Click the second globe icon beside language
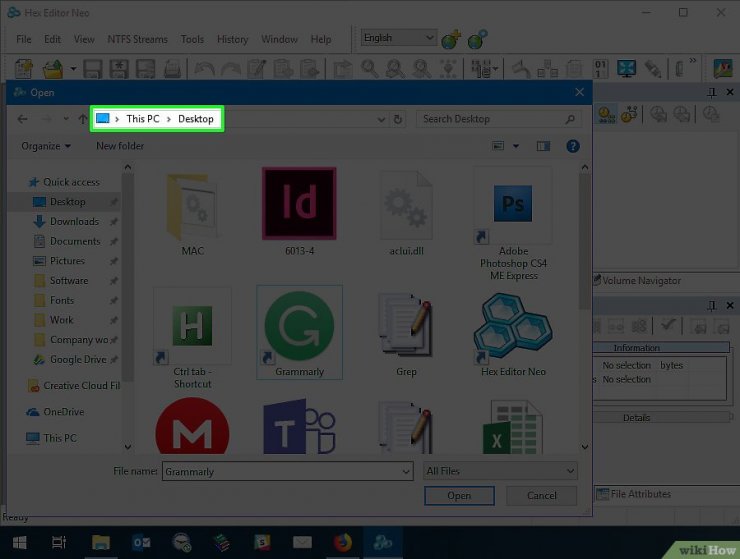Viewport: 740px width, 559px height. (478, 40)
